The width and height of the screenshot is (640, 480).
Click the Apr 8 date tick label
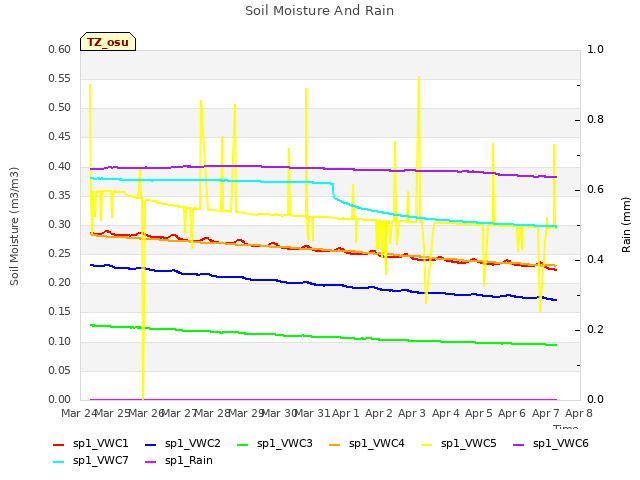(x=578, y=413)
